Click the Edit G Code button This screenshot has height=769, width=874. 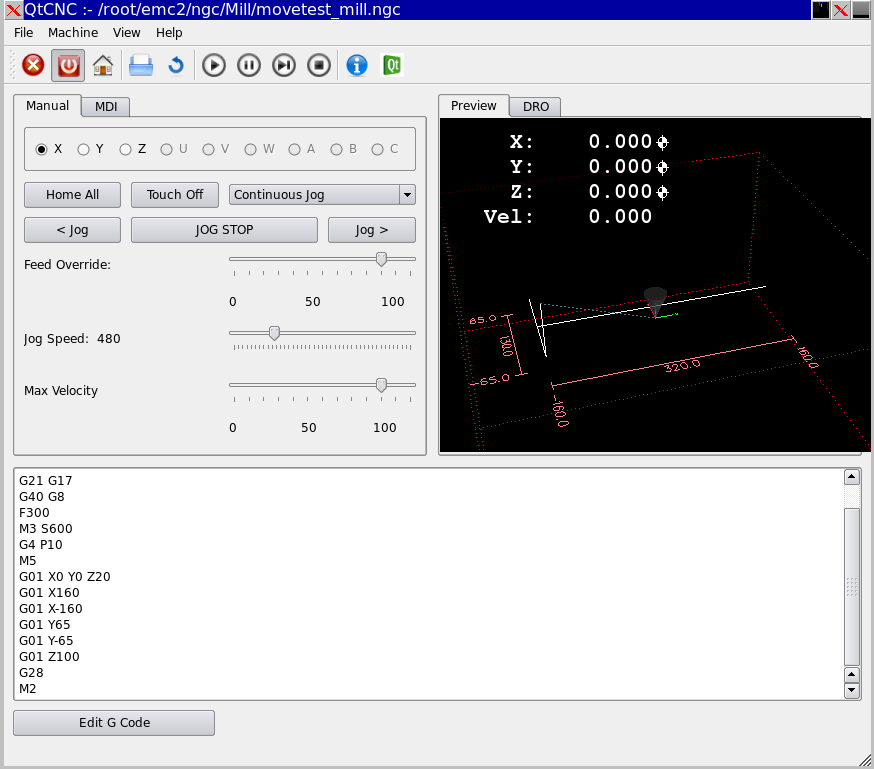114,723
